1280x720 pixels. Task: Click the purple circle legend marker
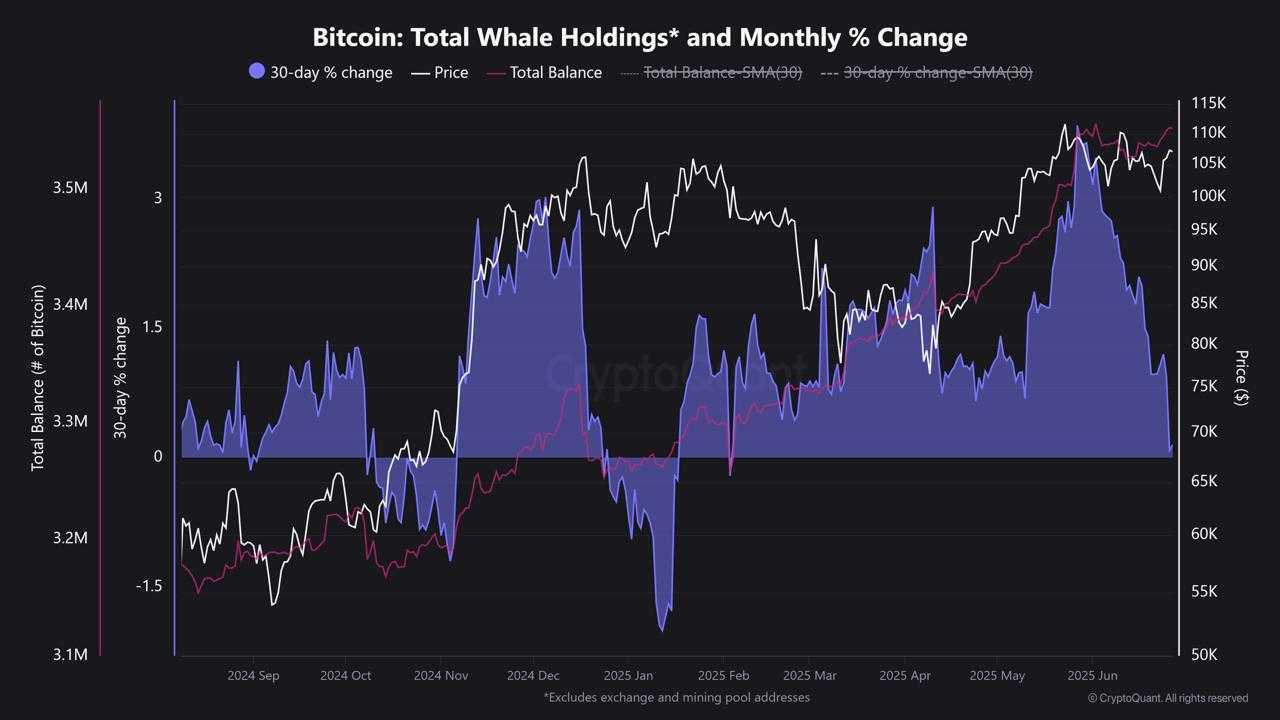(256, 71)
